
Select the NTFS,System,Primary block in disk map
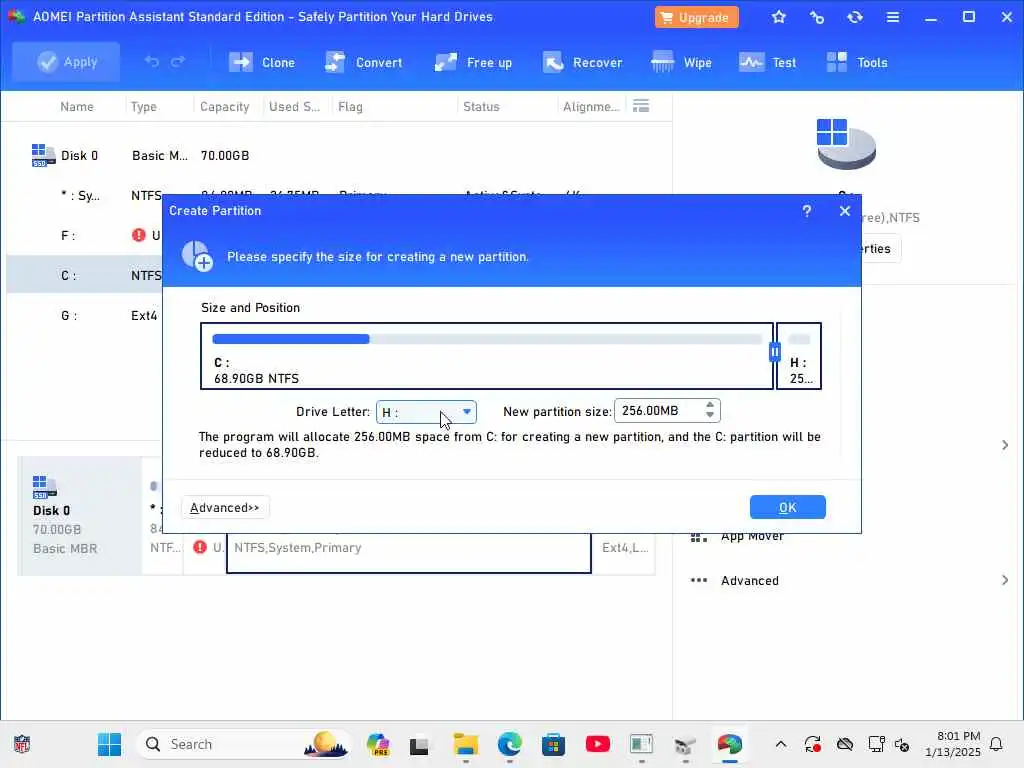coord(409,552)
